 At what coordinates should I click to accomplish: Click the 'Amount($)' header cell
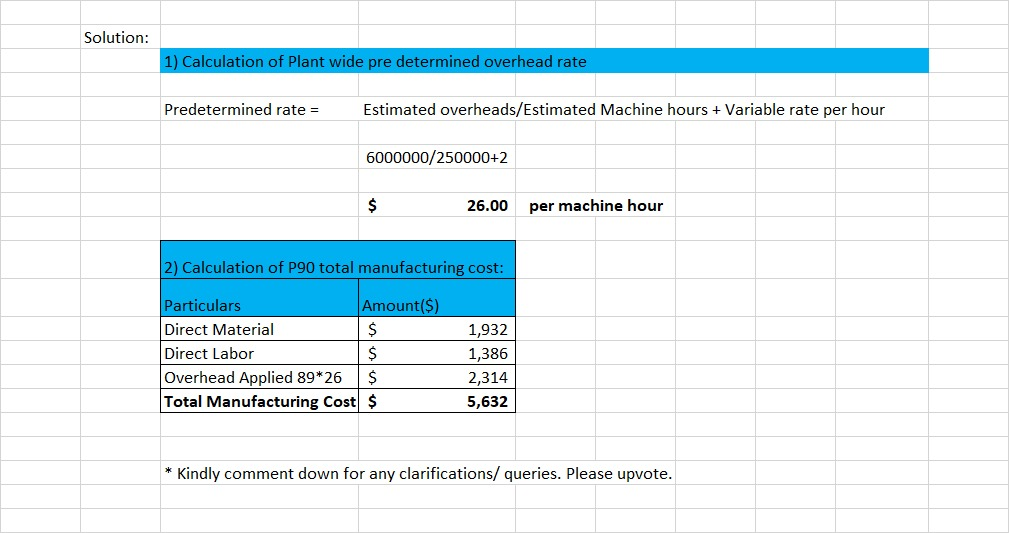click(x=437, y=297)
